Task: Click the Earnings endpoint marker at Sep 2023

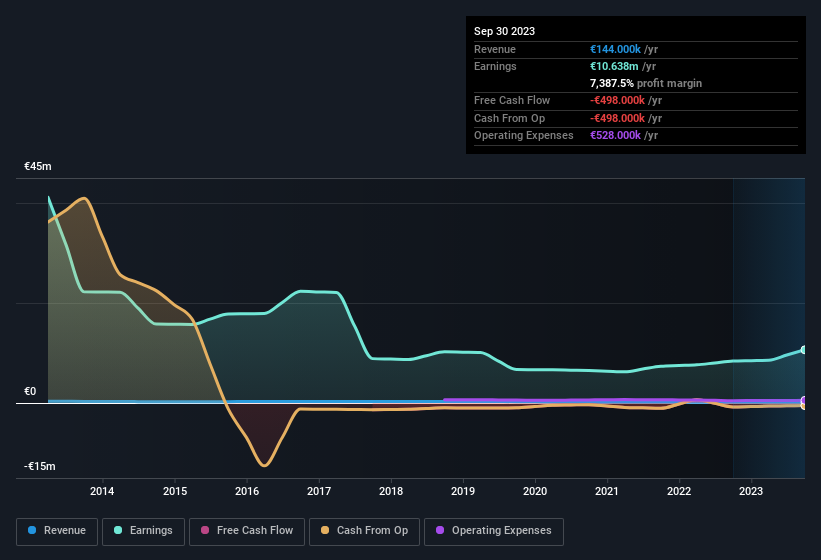Action: 804,350
